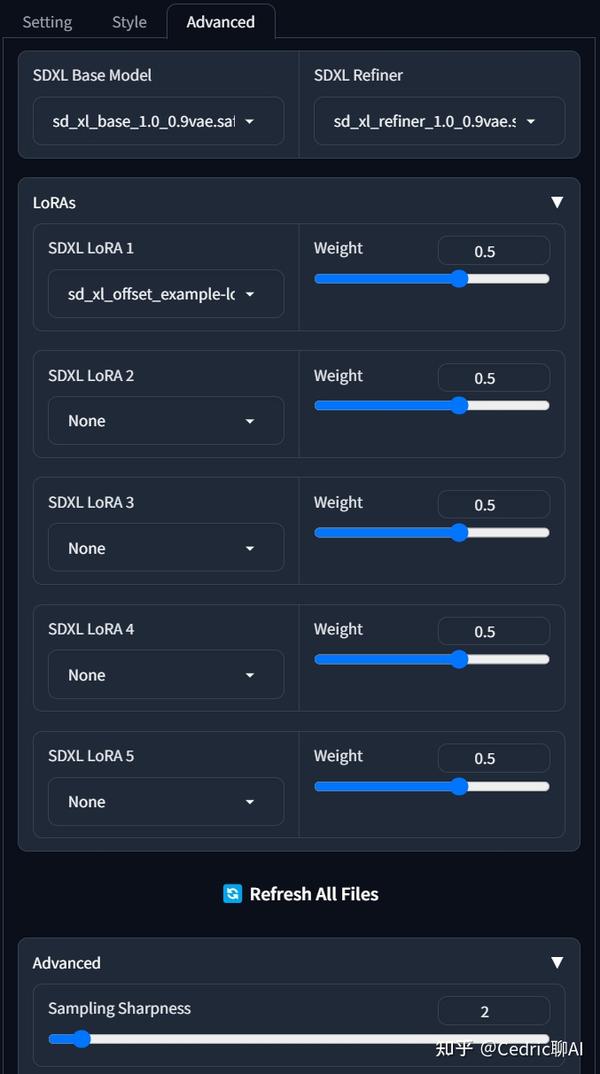Switch to the Setting tab
600x1074 pixels.
point(47,22)
